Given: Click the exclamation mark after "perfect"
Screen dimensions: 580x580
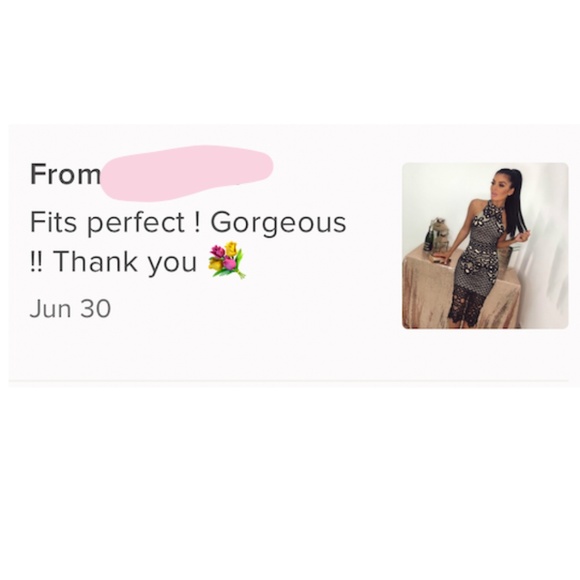Looking at the screenshot, I should point(197,222).
